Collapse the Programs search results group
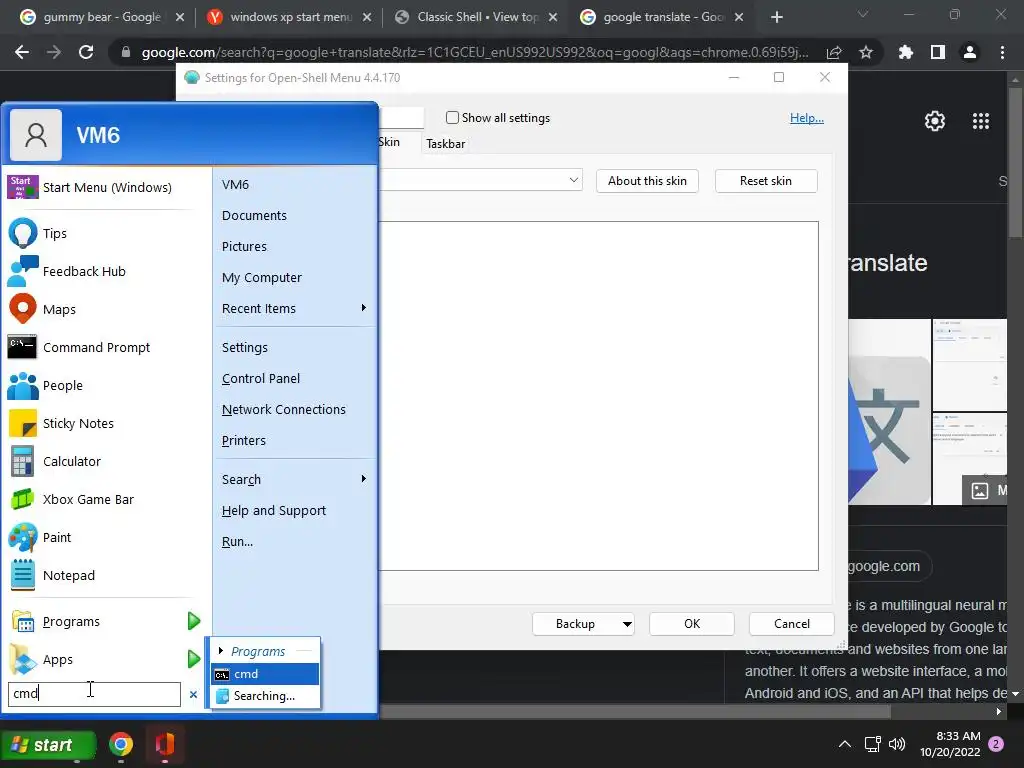The width and height of the screenshot is (1024, 768). 221,650
